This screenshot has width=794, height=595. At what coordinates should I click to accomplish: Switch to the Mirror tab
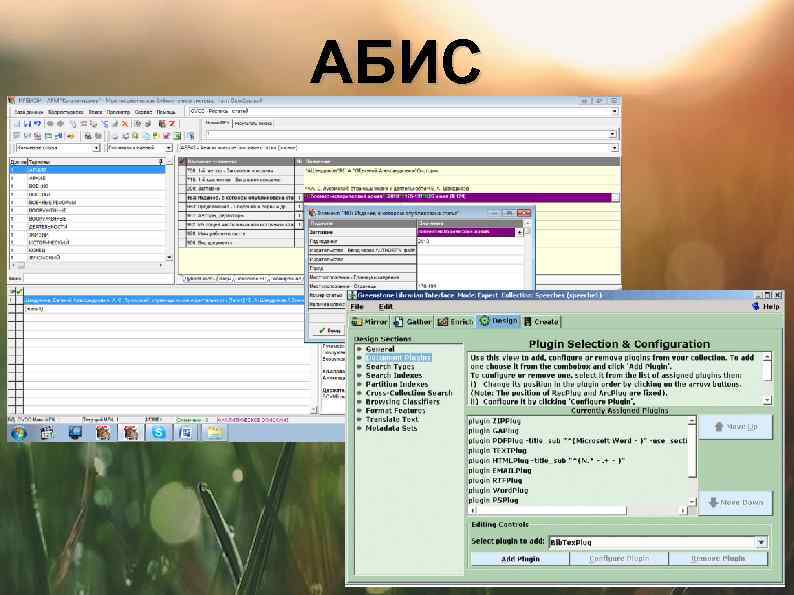(370, 322)
